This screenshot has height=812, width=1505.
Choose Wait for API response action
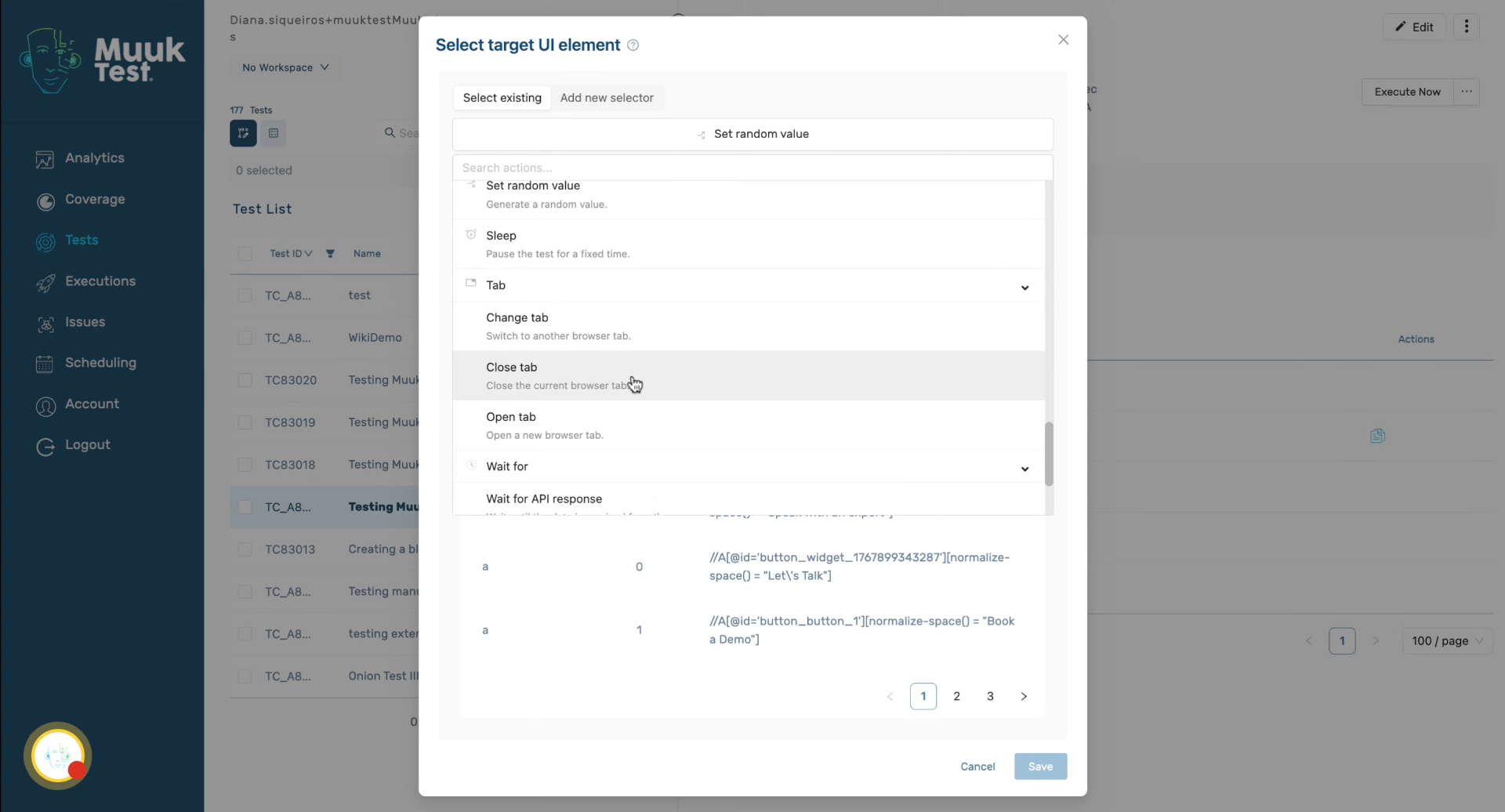tap(749, 500)
